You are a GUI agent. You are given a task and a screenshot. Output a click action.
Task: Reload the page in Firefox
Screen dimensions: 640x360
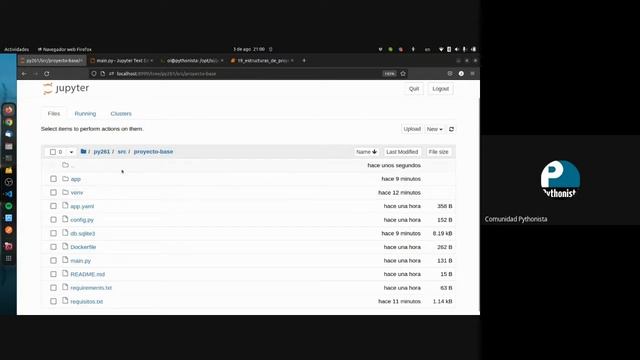(47, 74)
